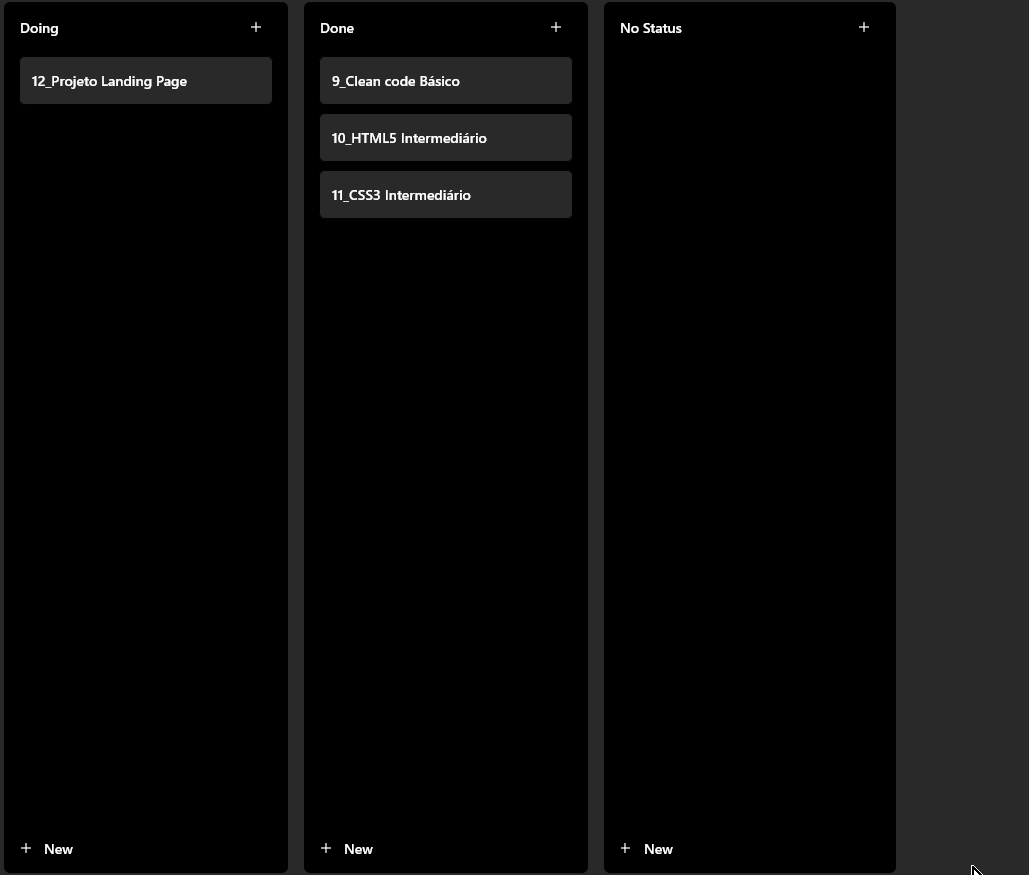Screen dimensions: 1029x875
Task: Select the Doing column header
Action: coord(39,28)
